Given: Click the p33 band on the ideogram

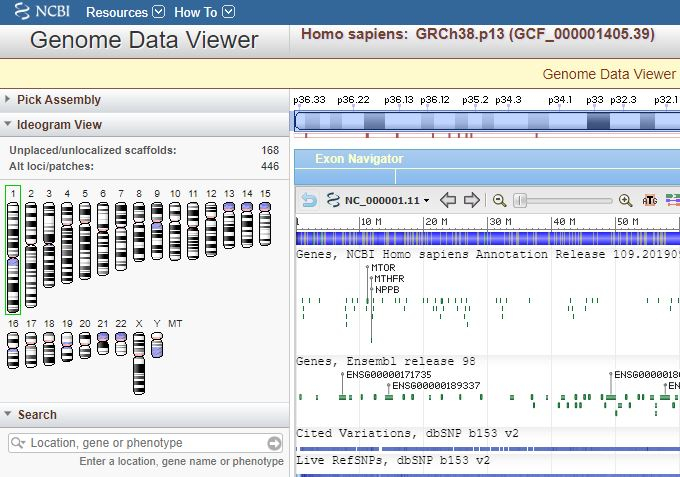Looking at the screenshot, I should [x=598, y=121].
